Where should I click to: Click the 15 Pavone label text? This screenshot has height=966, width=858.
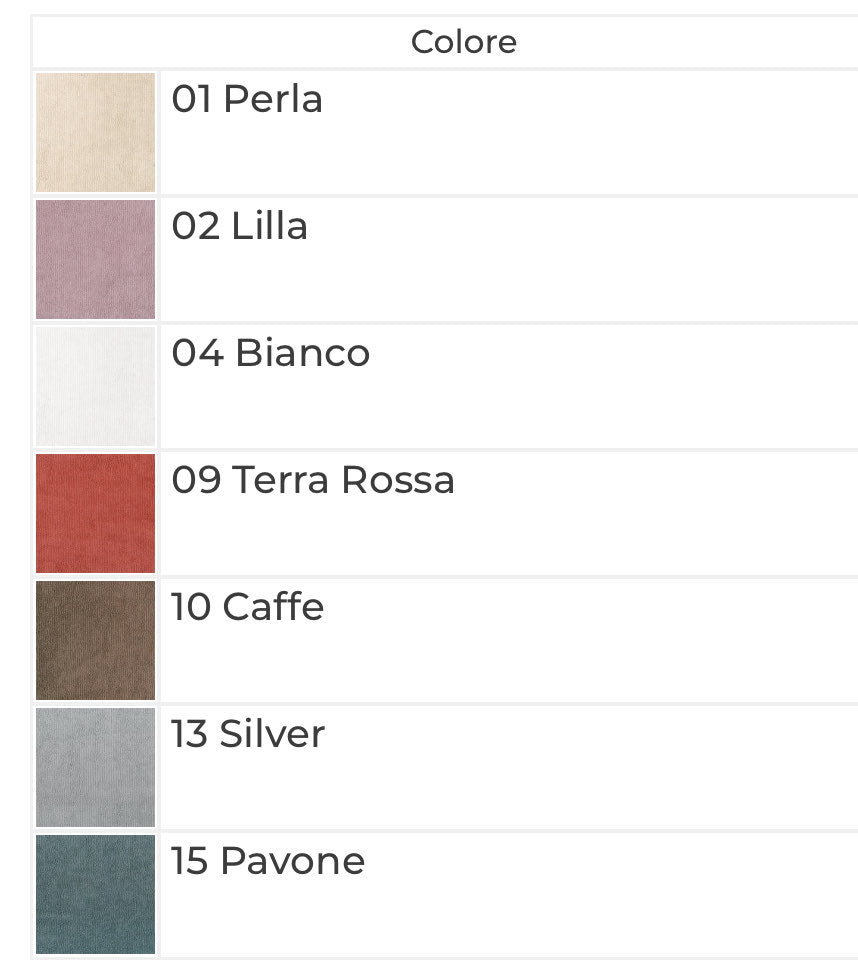coord(268,860)
